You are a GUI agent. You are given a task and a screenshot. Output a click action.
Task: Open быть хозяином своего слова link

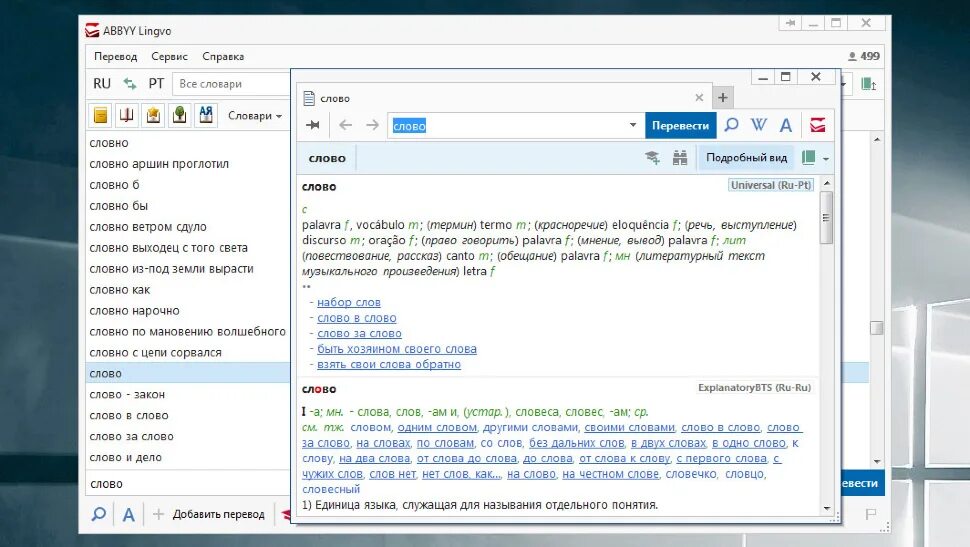click(x=397, y=349)
